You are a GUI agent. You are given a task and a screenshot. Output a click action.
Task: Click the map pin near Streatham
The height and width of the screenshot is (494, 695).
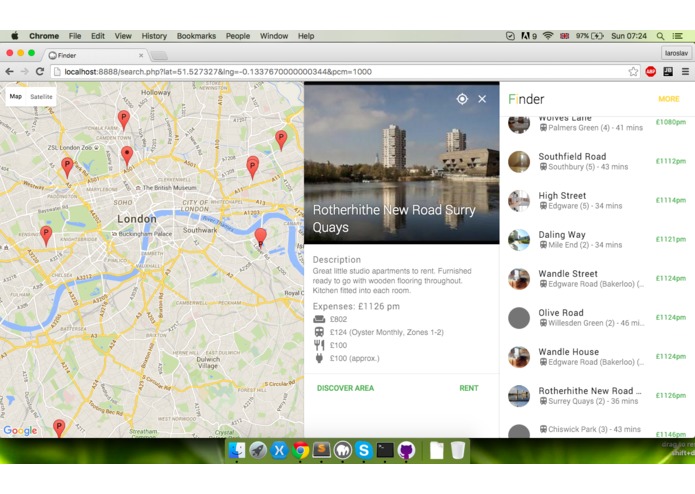(x=59, y=428)
